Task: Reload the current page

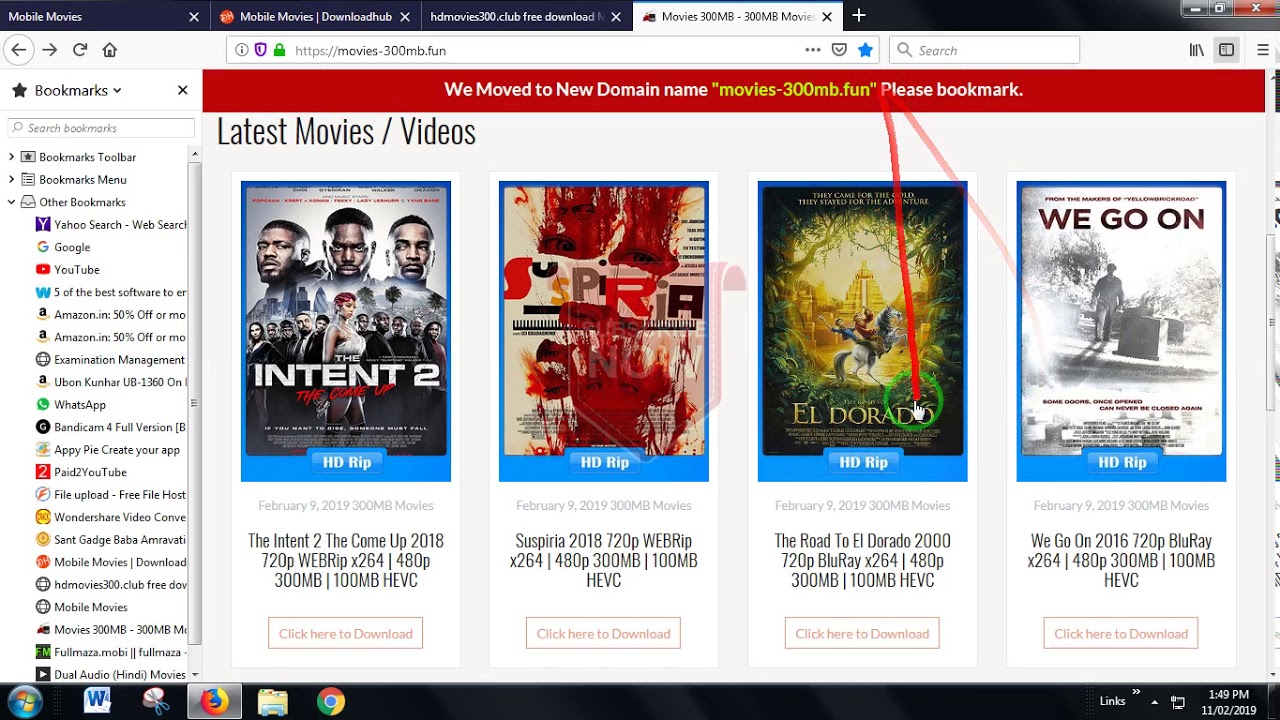Action: 80,50
